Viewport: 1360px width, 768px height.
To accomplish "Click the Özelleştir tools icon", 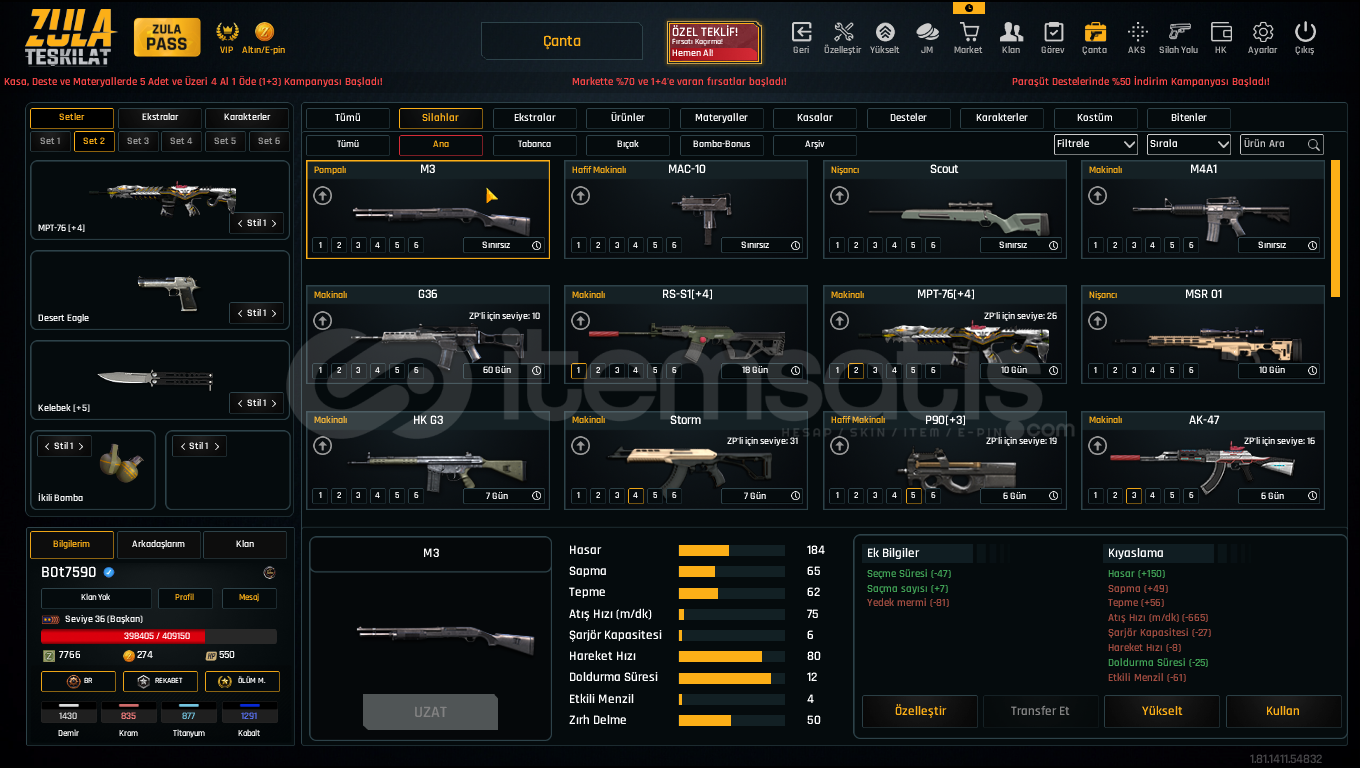I will pos(842,32).
